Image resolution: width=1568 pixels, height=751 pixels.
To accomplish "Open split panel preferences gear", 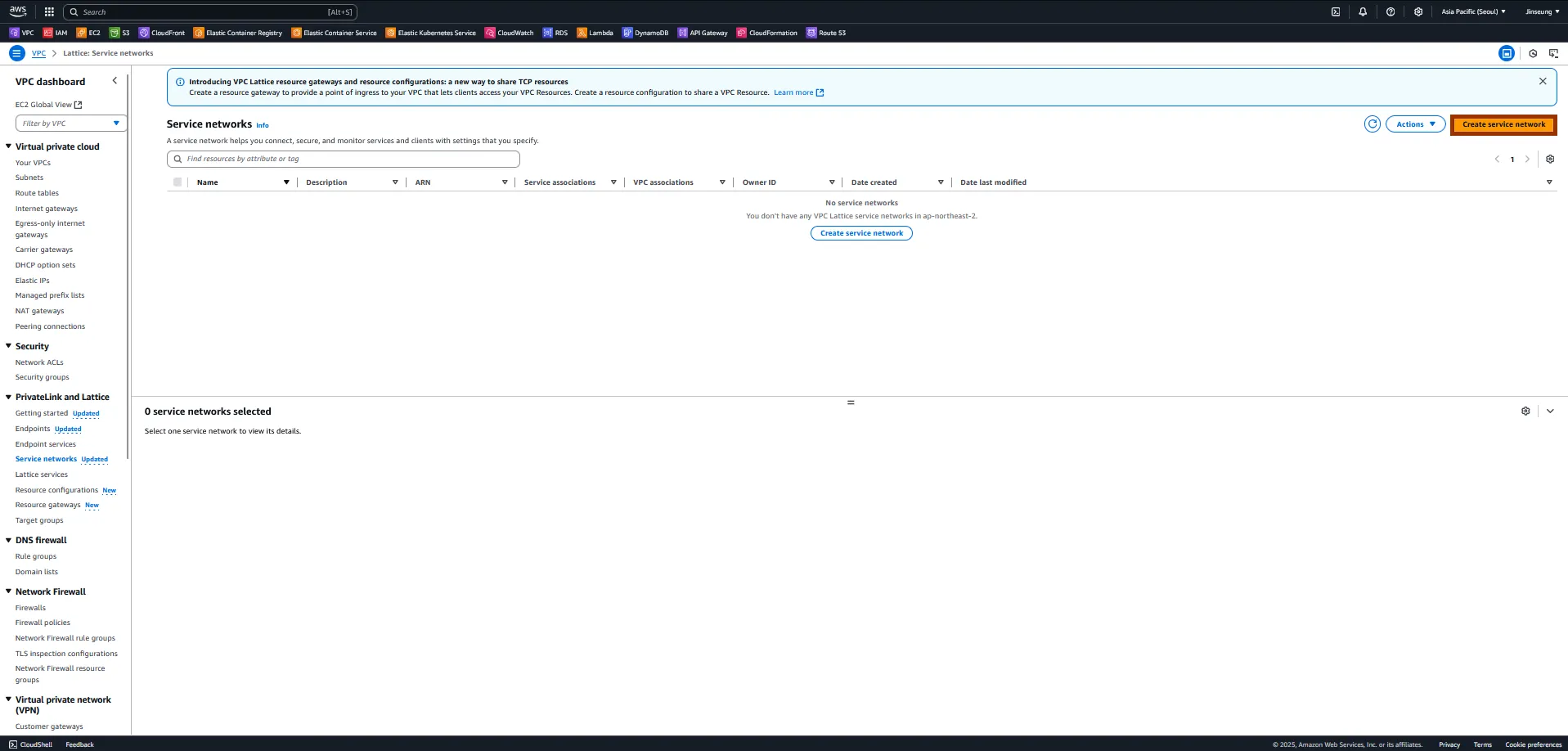I will [1525, 411].
